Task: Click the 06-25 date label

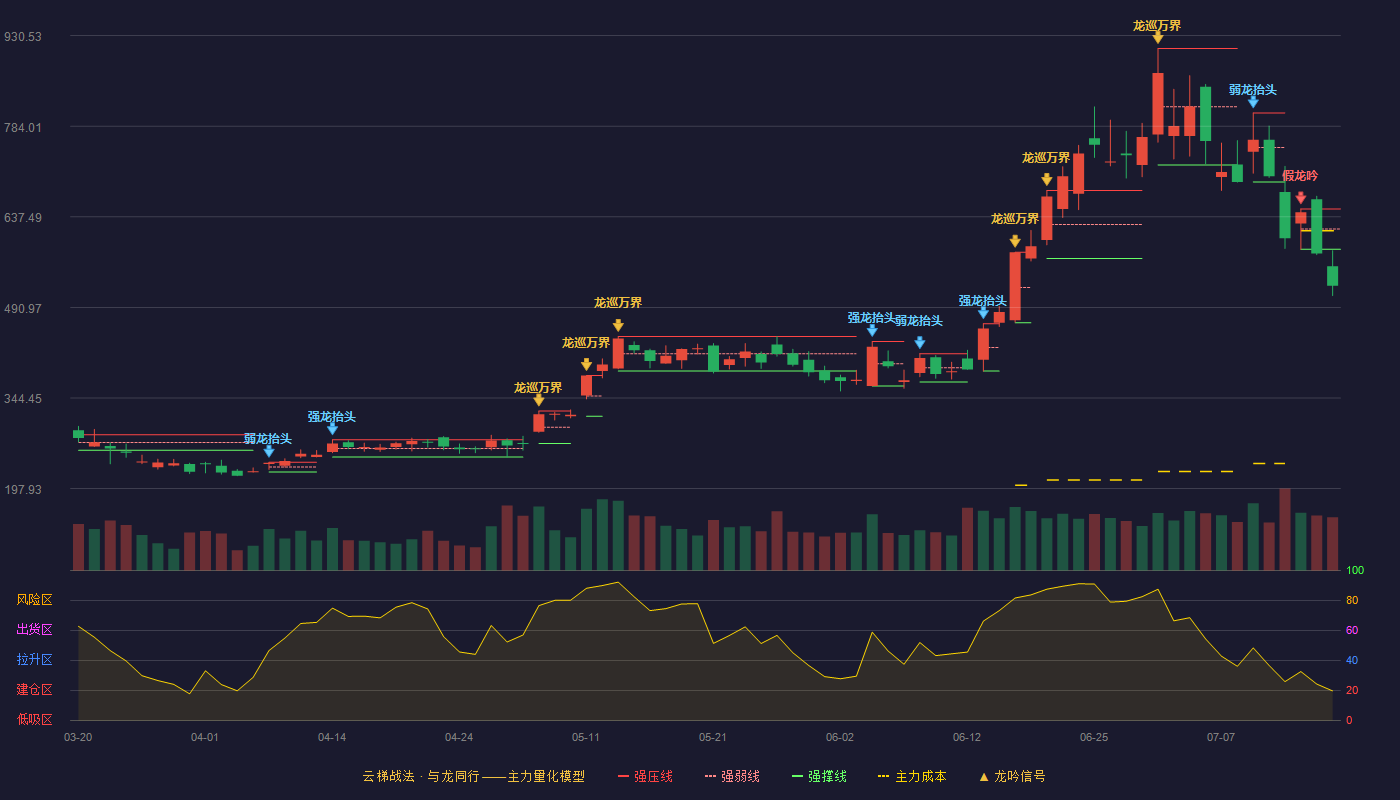Action: tap(1094, 737)
